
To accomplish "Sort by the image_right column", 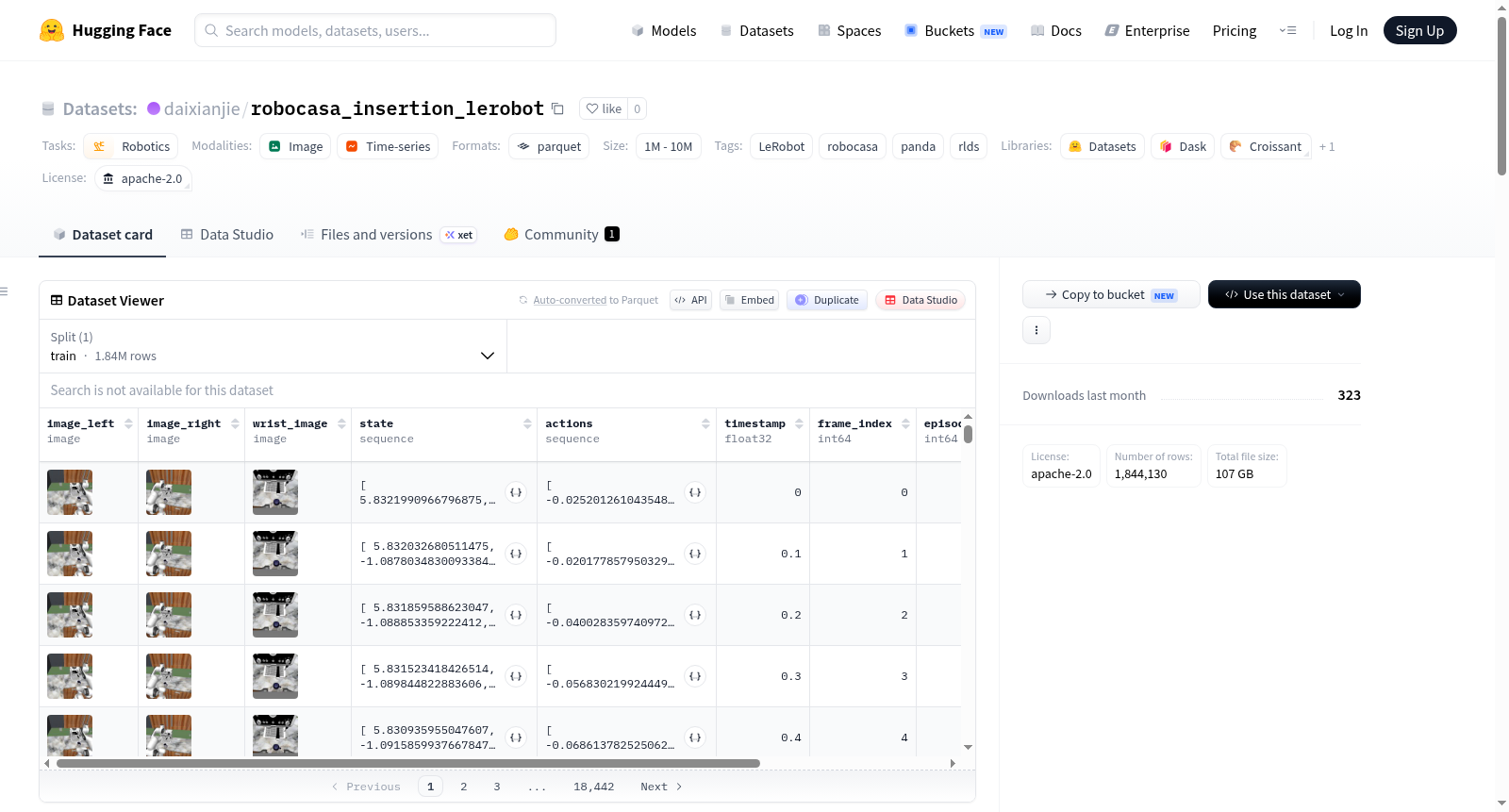I will pos(235,423).
